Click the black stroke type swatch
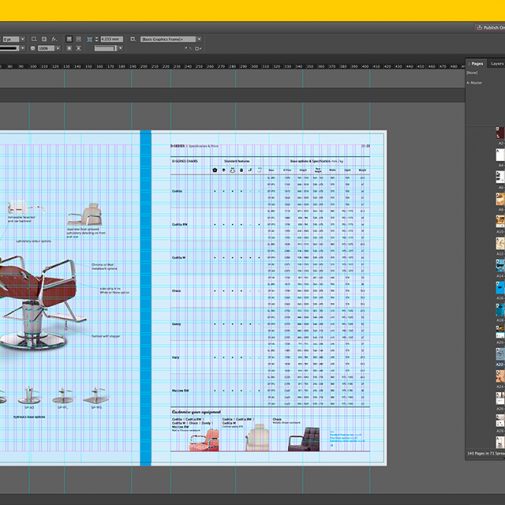Image resolution: width=505 pixels, height=505 pixels. (9, 48)
